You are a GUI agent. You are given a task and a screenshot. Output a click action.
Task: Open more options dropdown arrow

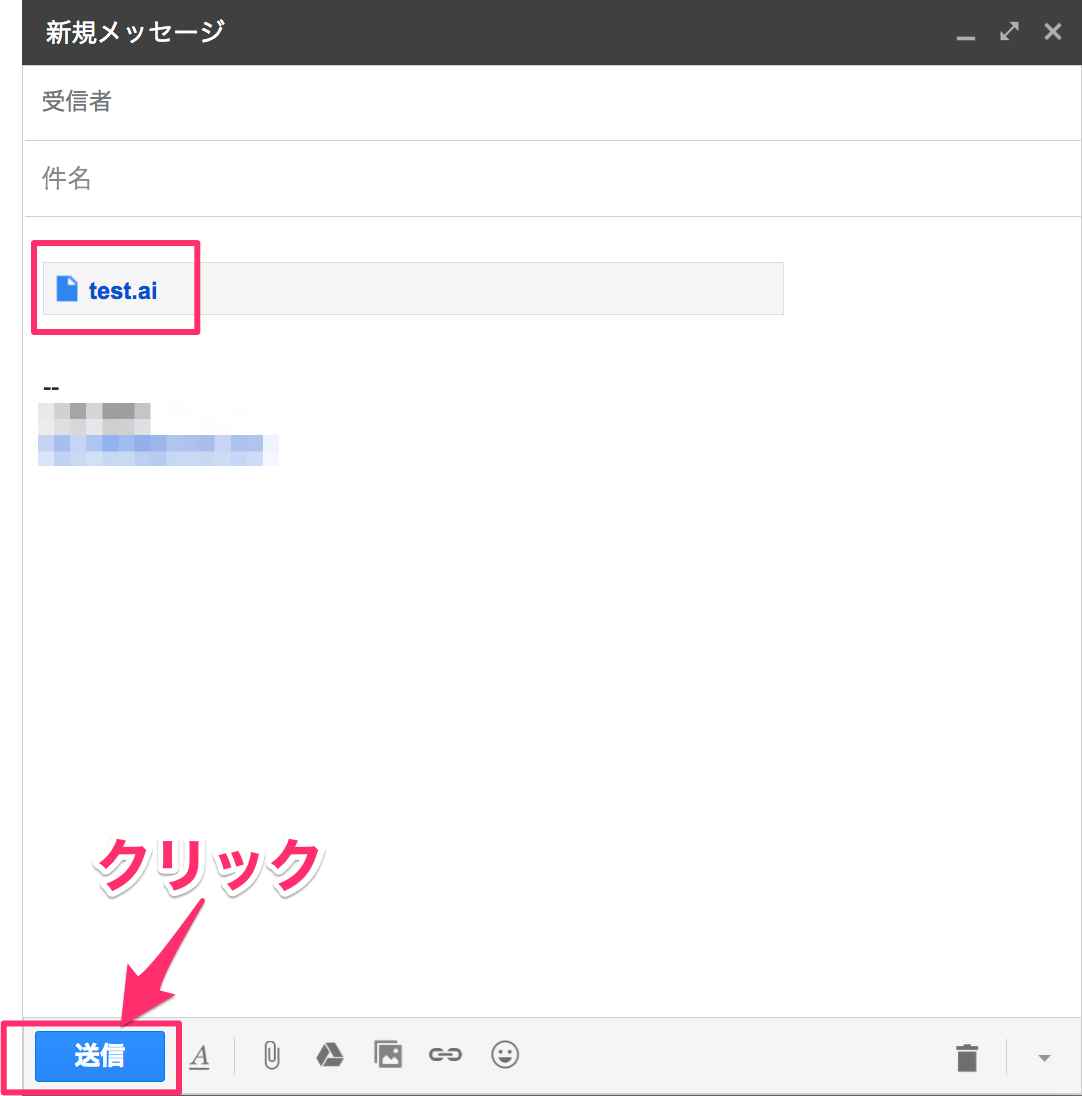1044,1058
